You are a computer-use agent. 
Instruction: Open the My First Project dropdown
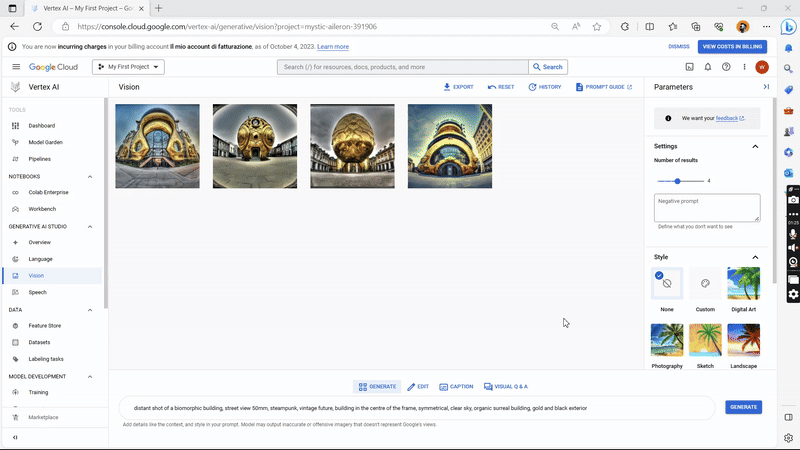coord(128,67)
